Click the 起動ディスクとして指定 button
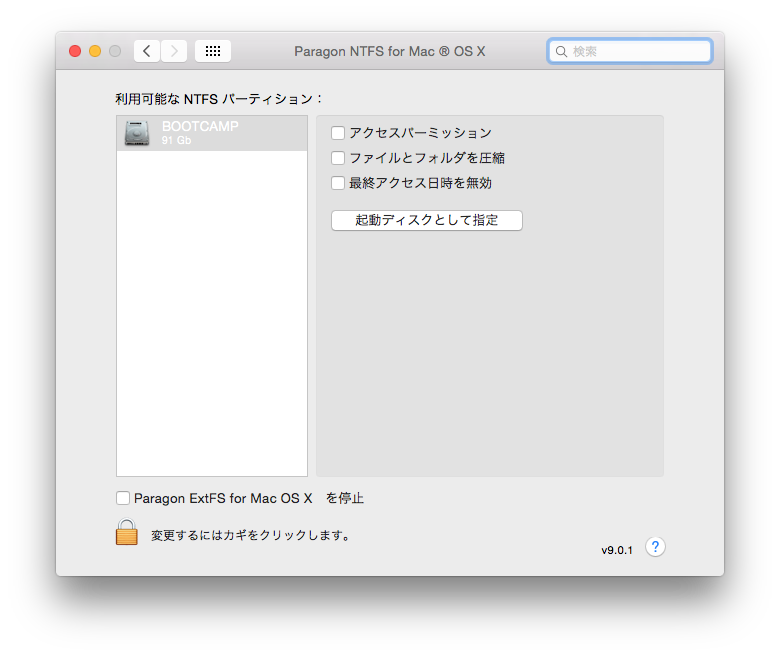The image size is (780, 656). click(427, 220)
